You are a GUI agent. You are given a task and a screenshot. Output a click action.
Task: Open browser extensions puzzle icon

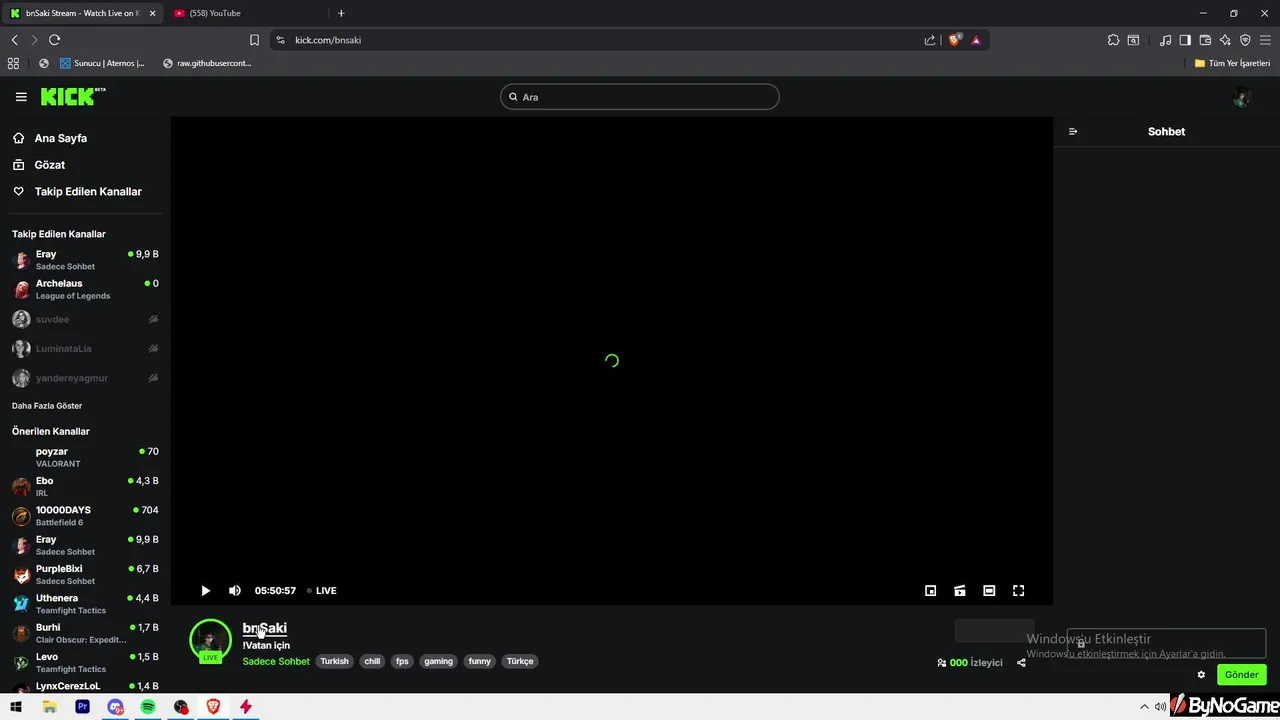1113,40
